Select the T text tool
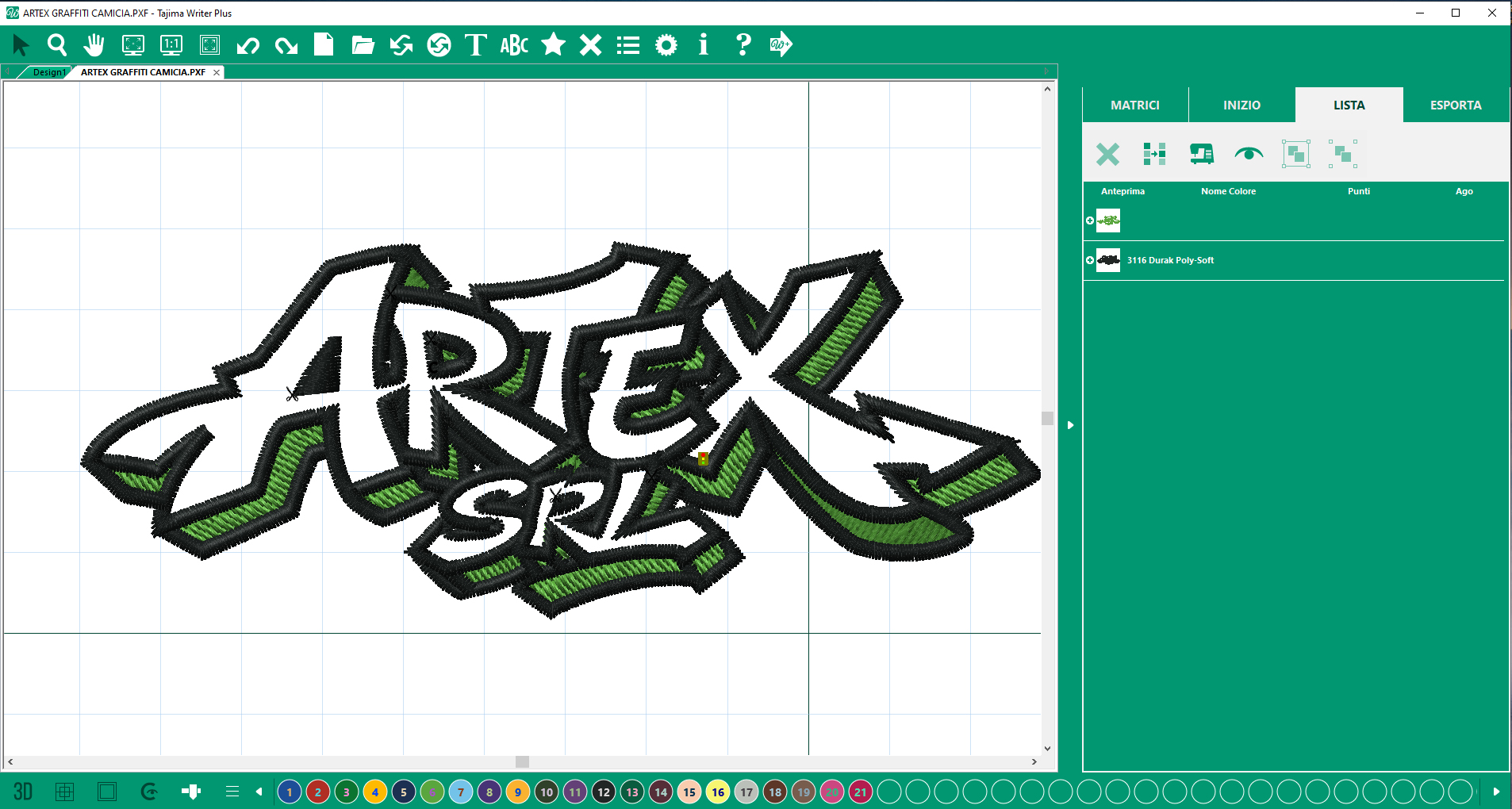Screen dimensions: 1512x809 (475, 45)
